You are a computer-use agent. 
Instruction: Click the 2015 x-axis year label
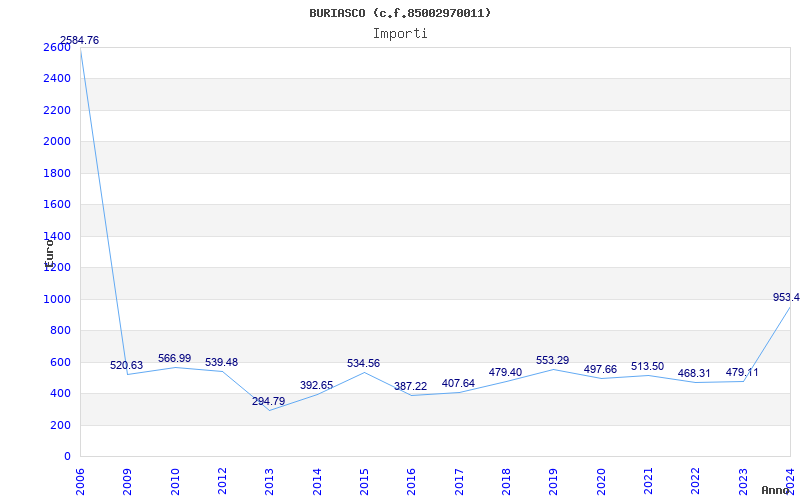point(364,482)
